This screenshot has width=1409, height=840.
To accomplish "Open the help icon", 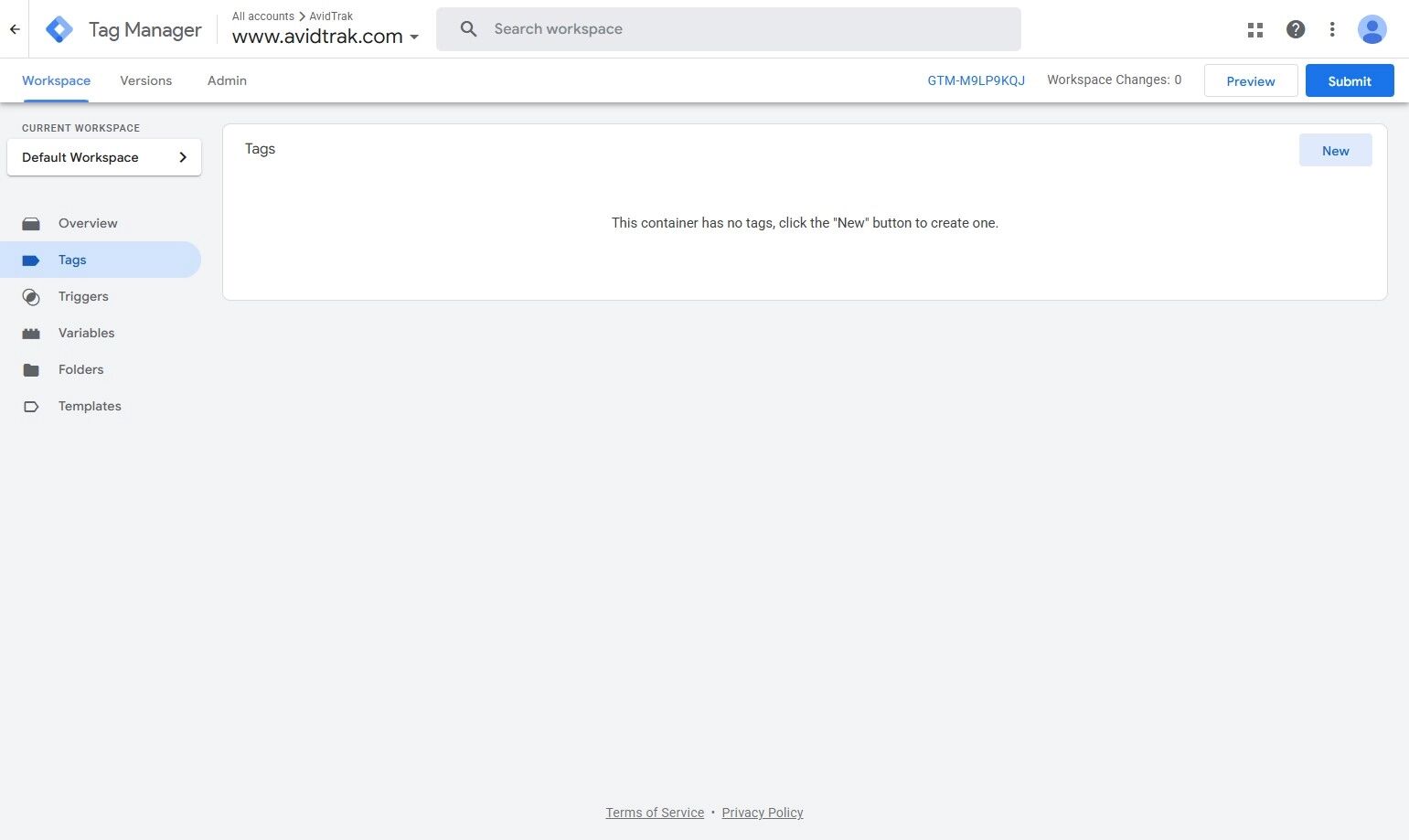I will point(1296,29).
